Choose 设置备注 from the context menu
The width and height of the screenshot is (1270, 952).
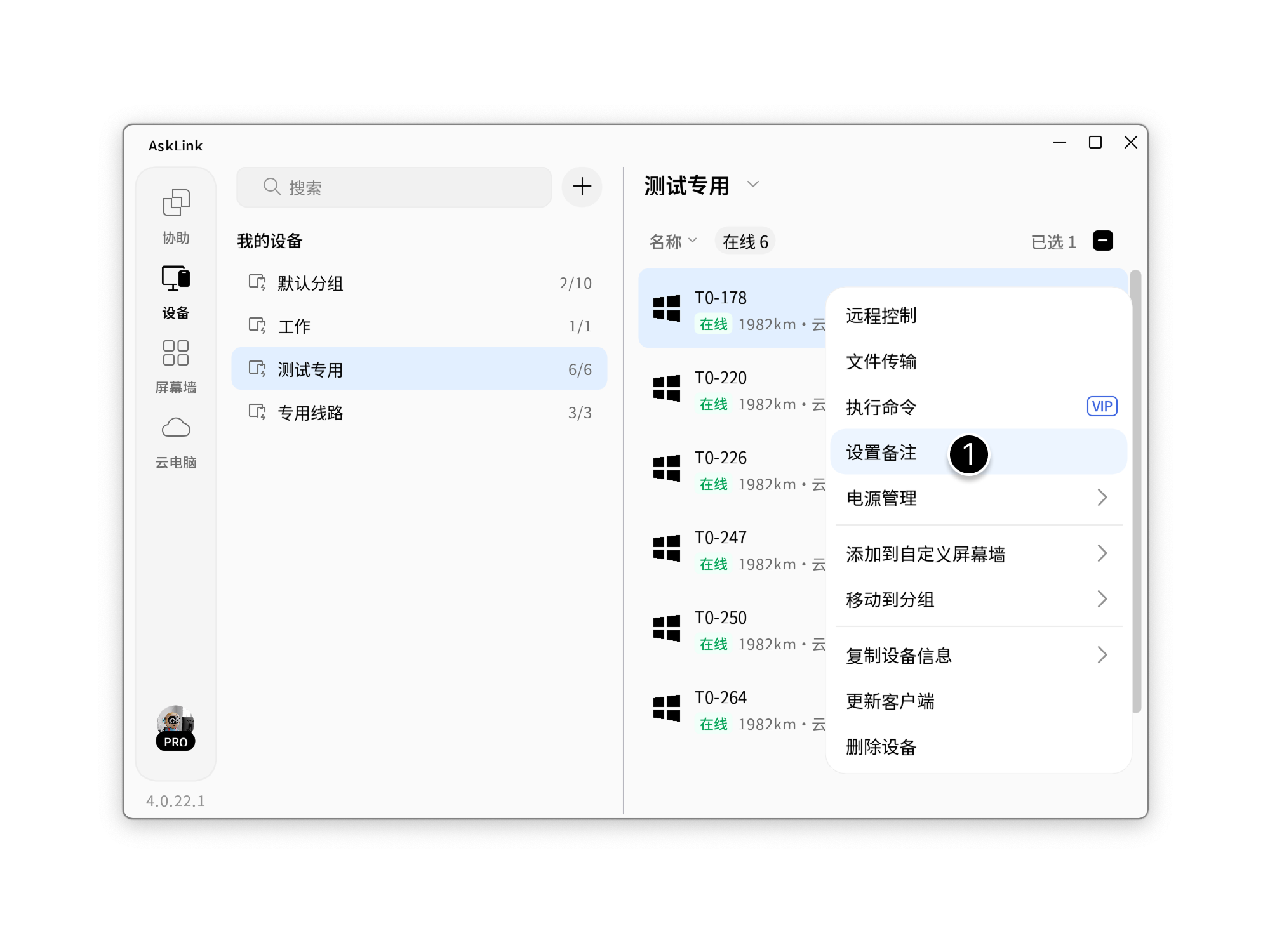881,453
